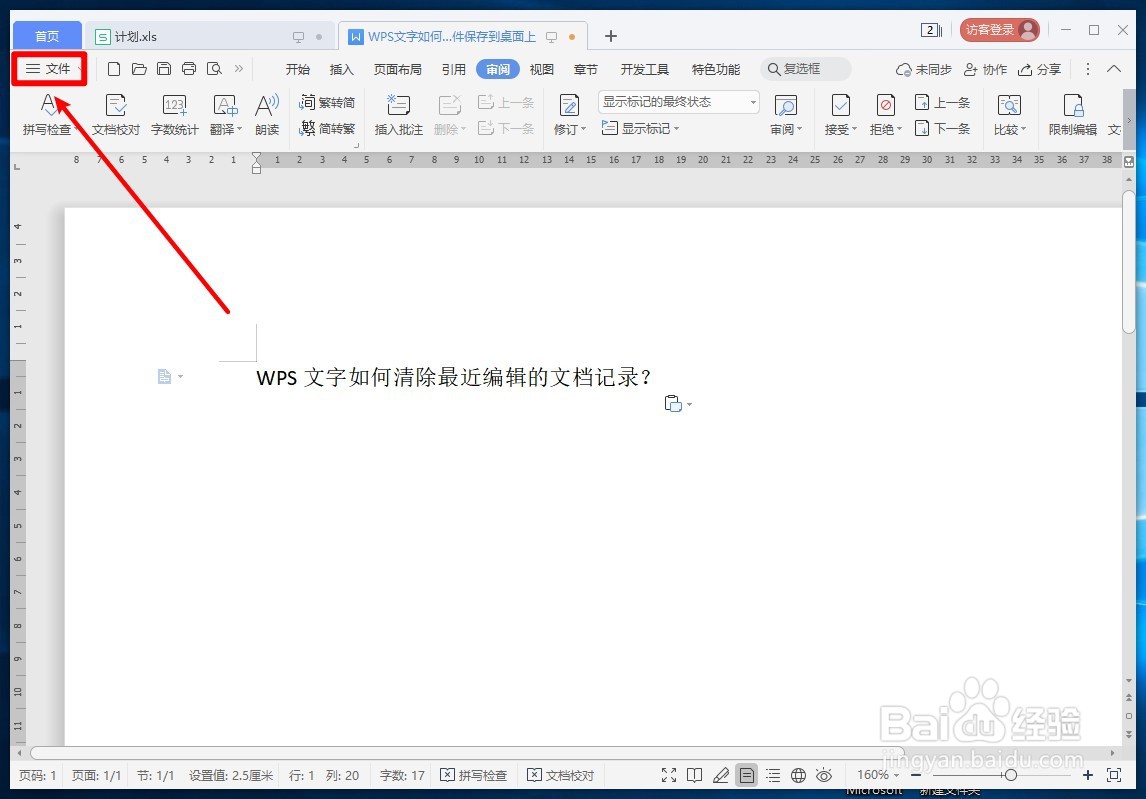Screen dimensions: 1146x799
Task: Click the print preview icon
Action: pyautogui.click(x=214, y=69)
